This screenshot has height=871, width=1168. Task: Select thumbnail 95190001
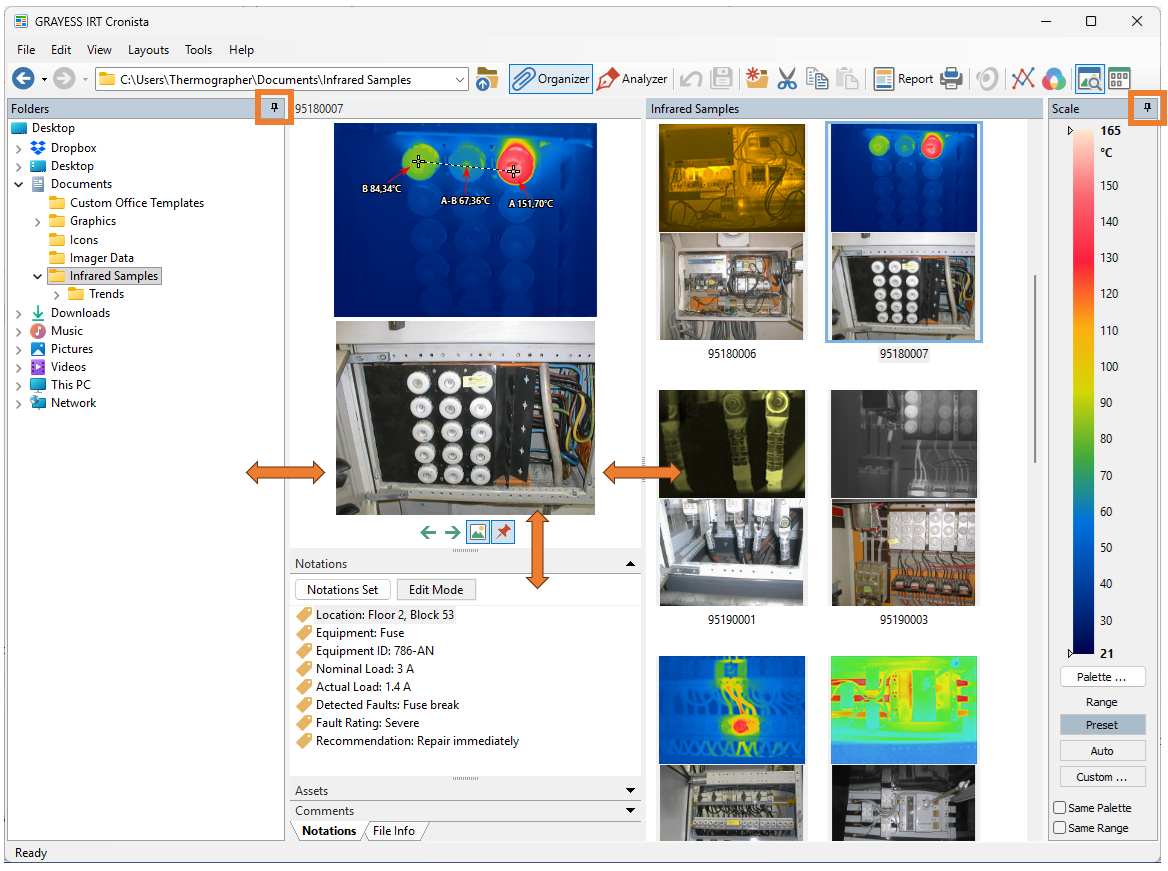[x=731, y=507]
